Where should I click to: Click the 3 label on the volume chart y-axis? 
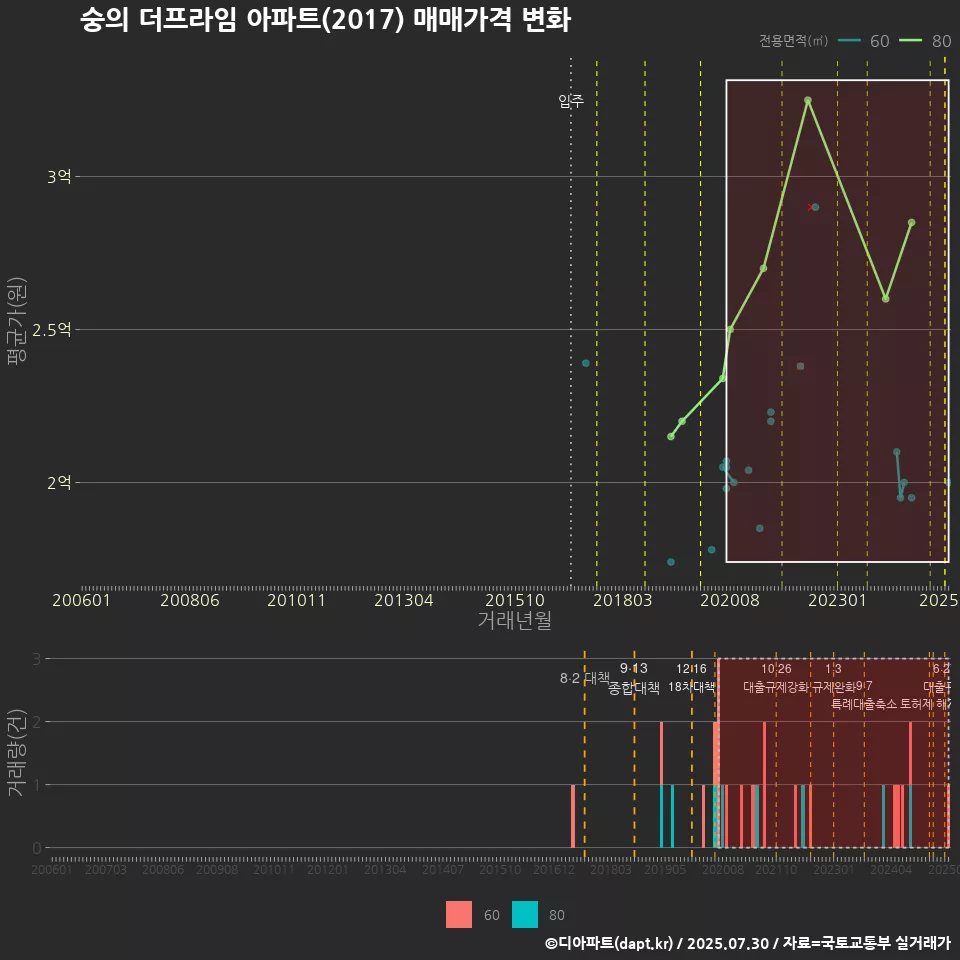click(x=37, y=659)
